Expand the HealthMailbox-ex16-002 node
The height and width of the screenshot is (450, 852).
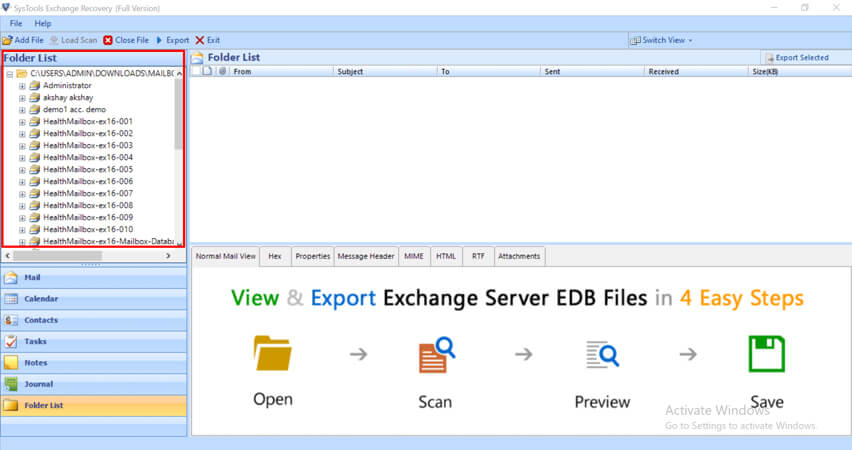pyautogui.click(x=22, y=134)
